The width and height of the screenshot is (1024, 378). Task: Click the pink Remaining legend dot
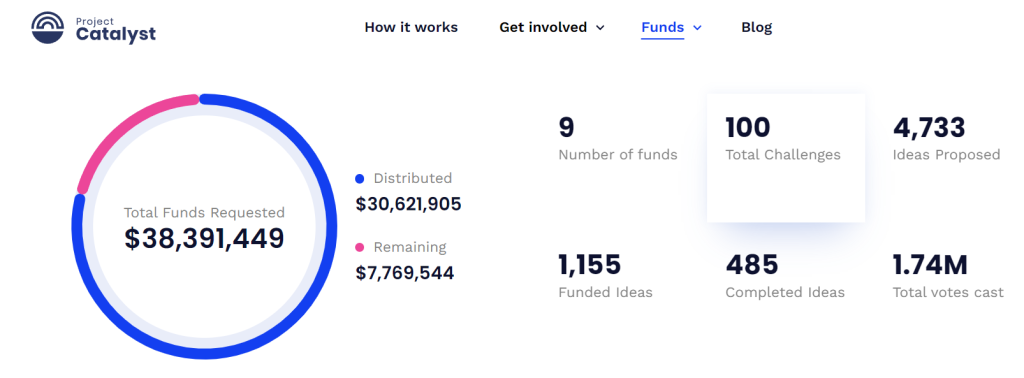[x=359, y=247]
